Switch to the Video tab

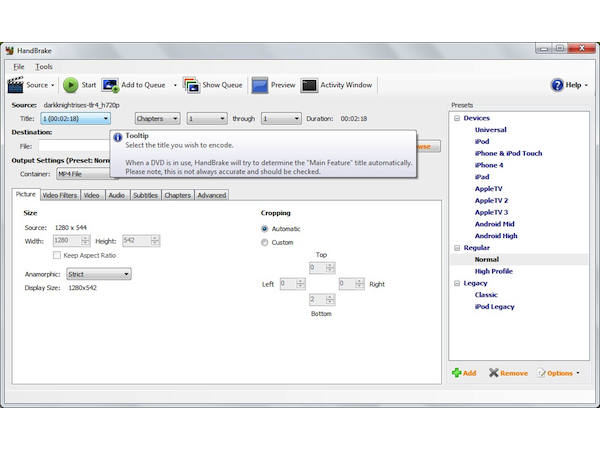click(91, 195)
